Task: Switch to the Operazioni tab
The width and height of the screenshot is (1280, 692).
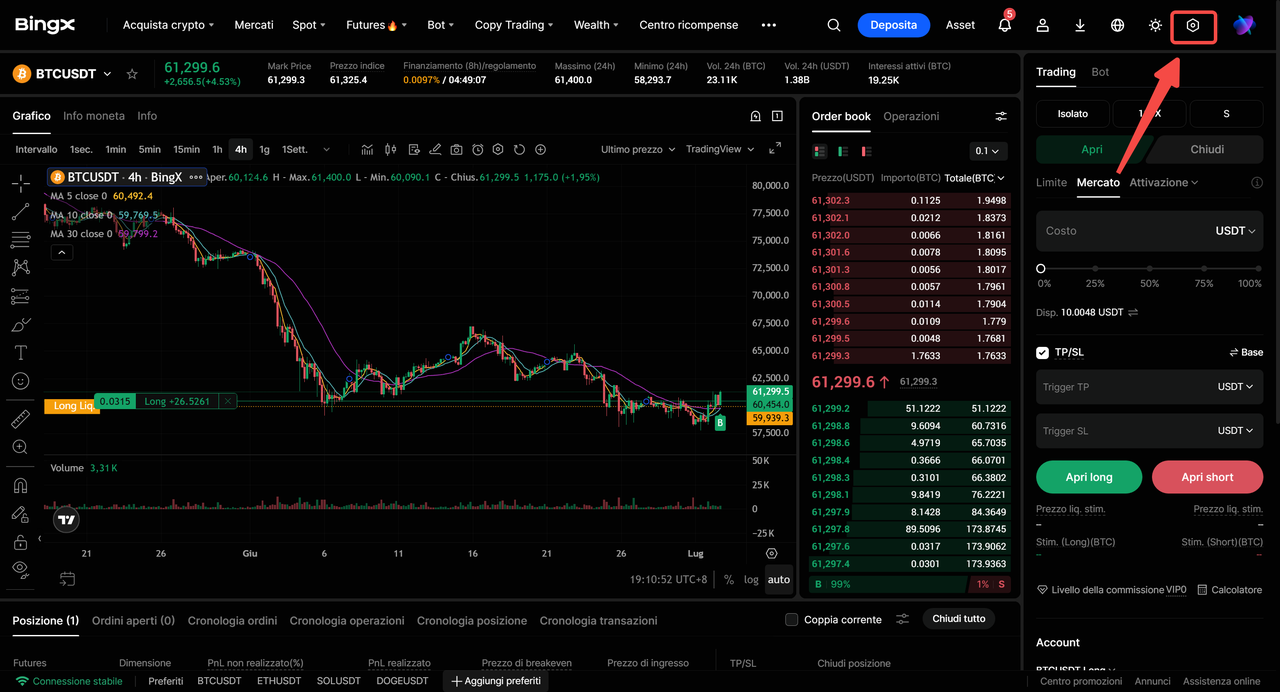Action: (x=911, y=116)
